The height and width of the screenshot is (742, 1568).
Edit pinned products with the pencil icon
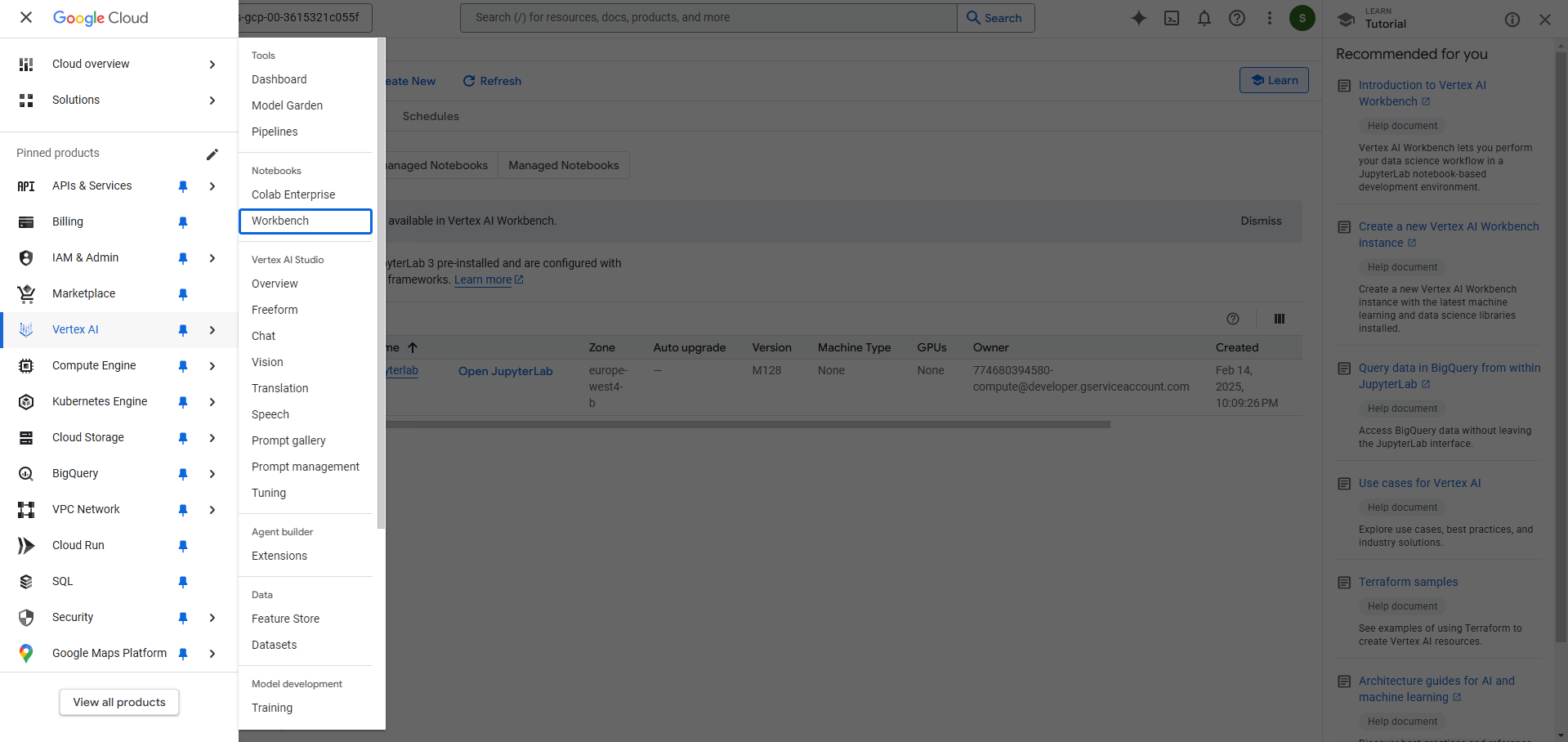pos(212,154)
